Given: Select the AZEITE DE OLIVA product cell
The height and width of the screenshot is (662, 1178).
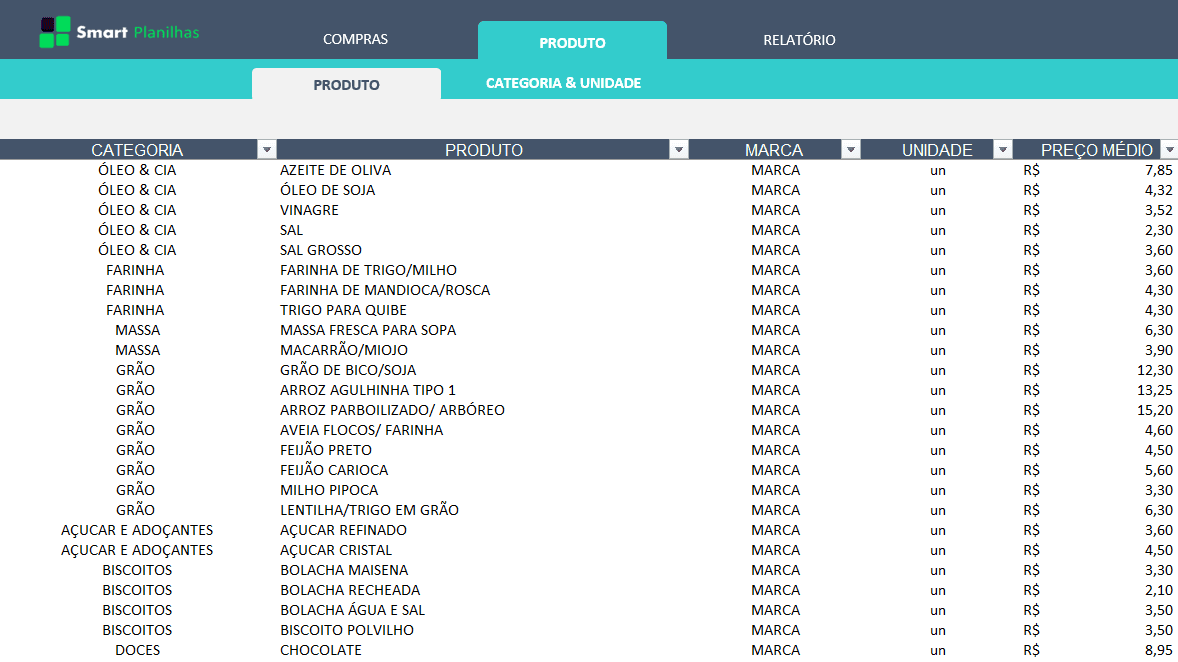Looking at the screenshot, I should tap(335, 170).
